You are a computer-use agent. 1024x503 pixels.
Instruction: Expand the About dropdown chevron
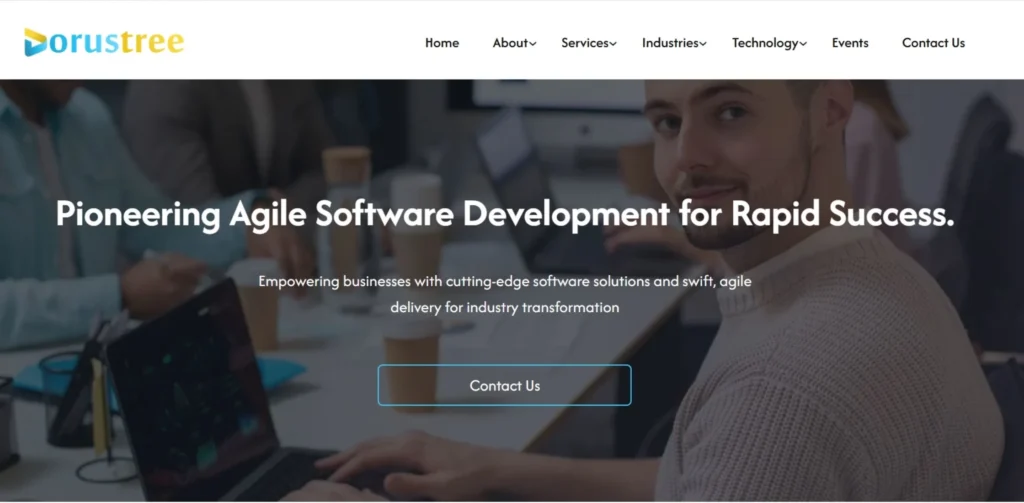click(x=533, y=44)
